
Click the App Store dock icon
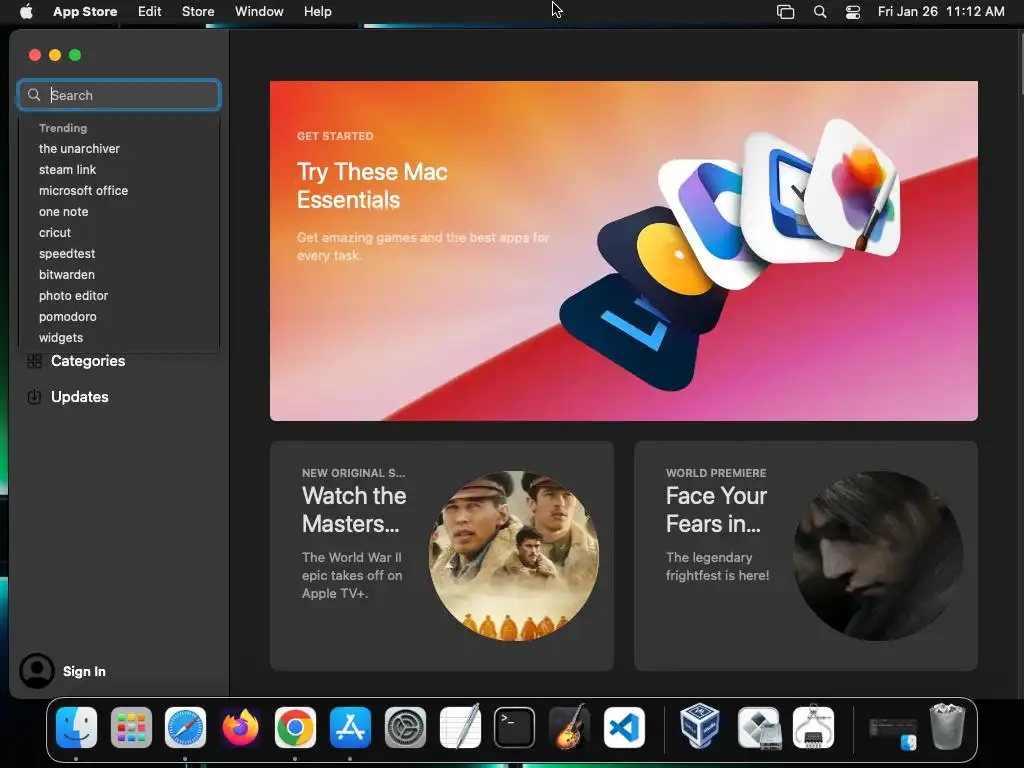[350, 728]
